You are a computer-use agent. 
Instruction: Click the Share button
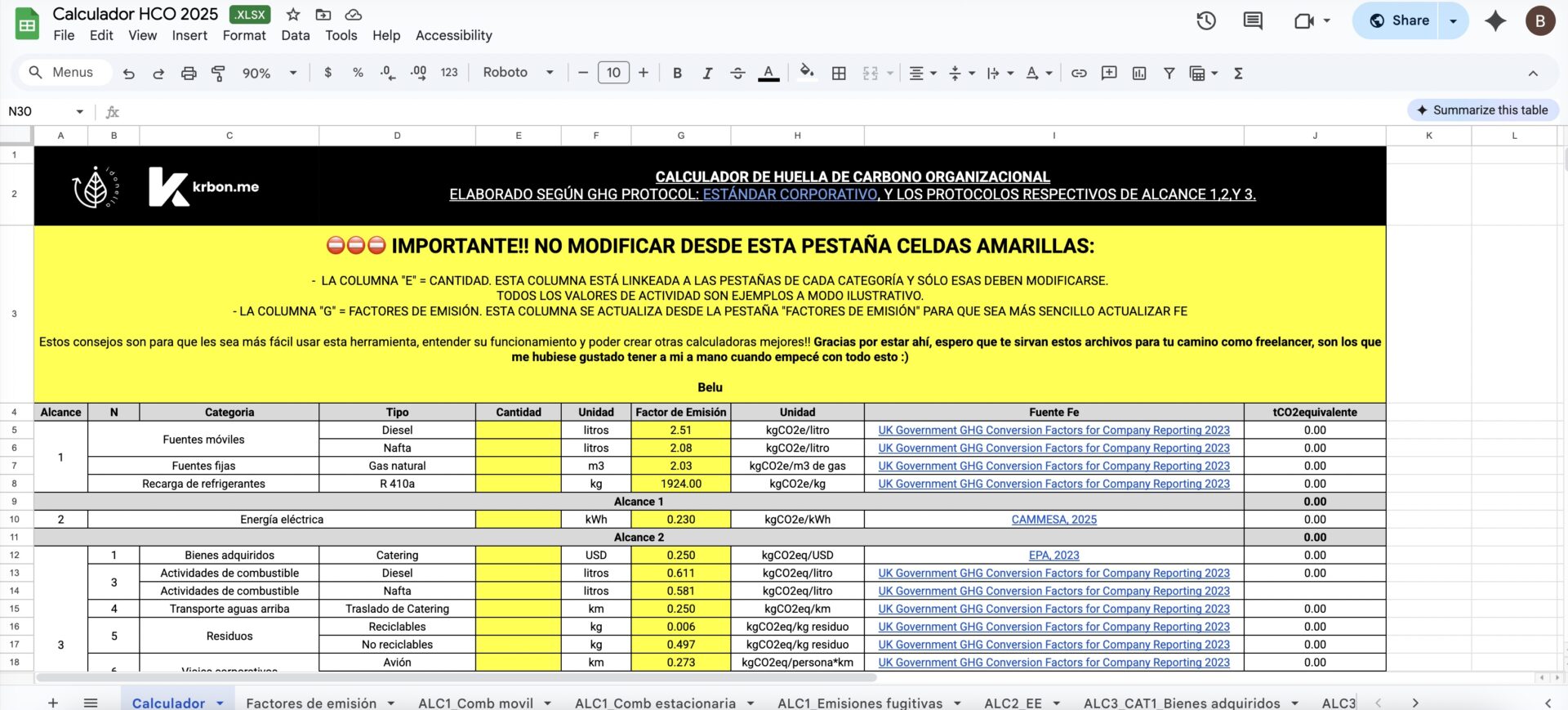tap(1398, 21)
